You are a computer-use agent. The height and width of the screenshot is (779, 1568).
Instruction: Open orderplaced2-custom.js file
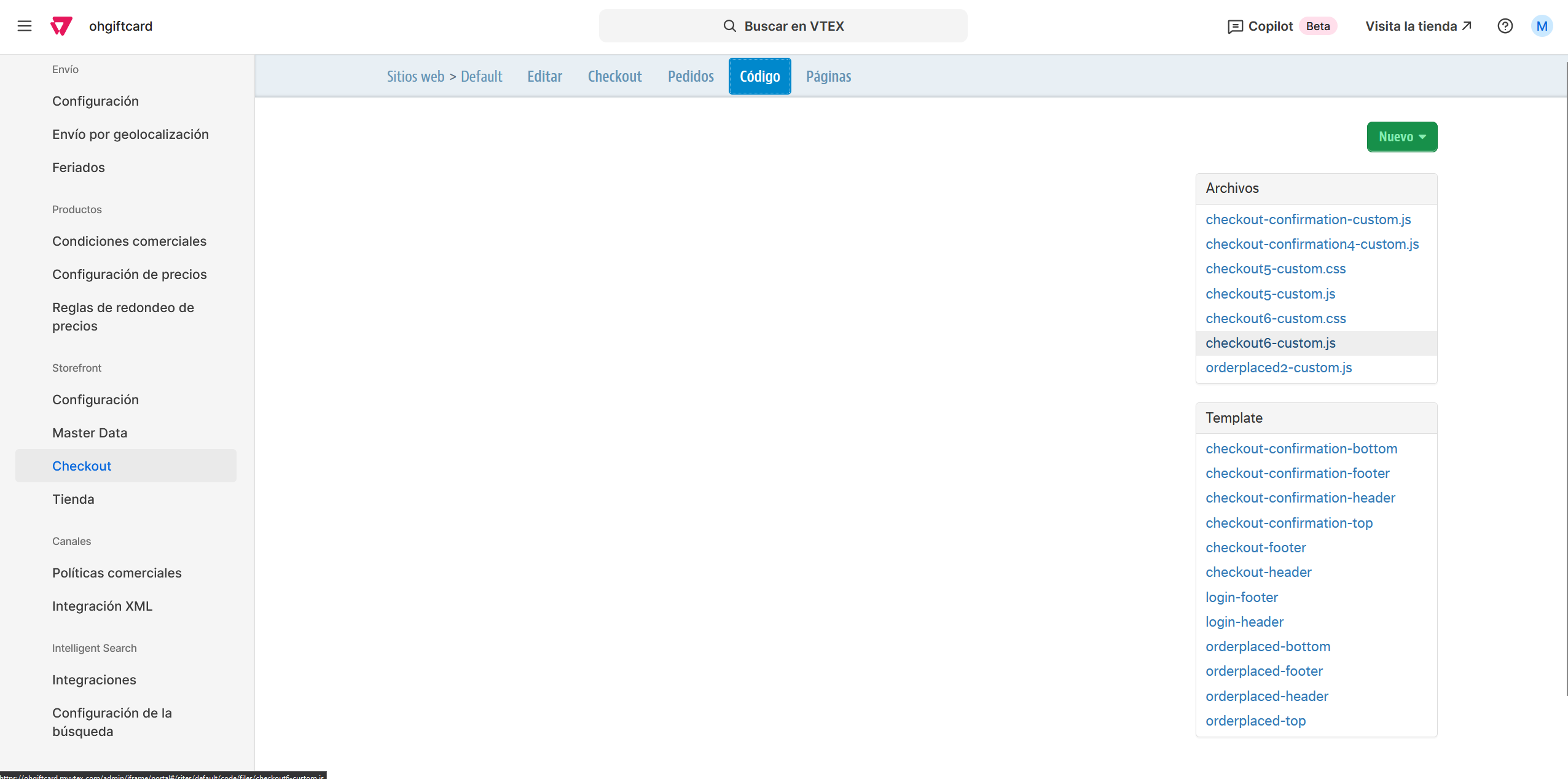1278,367
